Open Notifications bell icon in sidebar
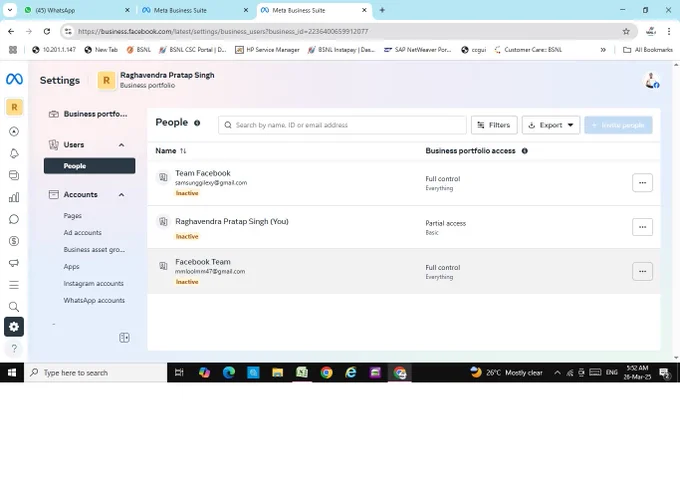This screenshot has width=680, height=495. tap(14, 153)
